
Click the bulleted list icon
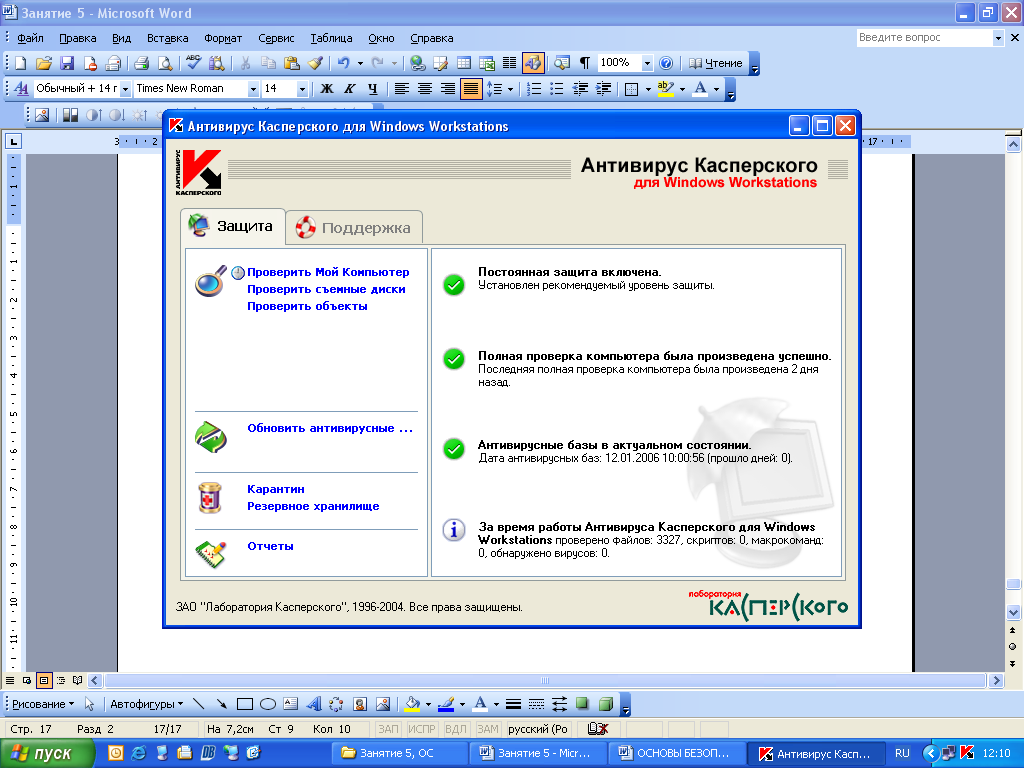[x=556, y=89]
